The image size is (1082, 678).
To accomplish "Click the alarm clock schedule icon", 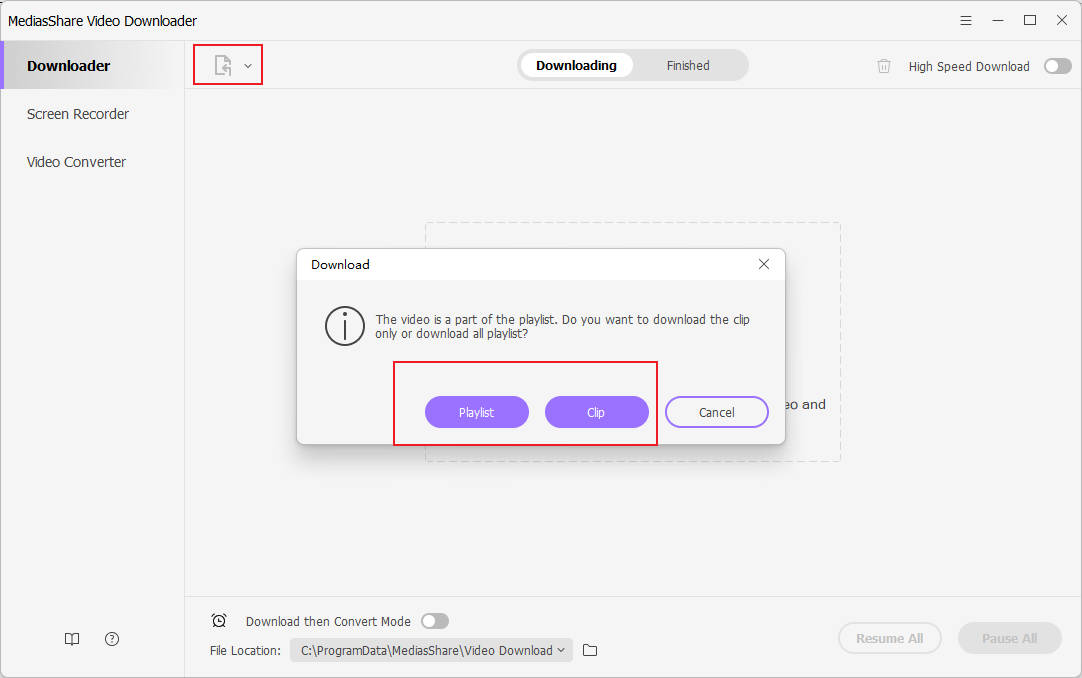I will coord(219,621).
